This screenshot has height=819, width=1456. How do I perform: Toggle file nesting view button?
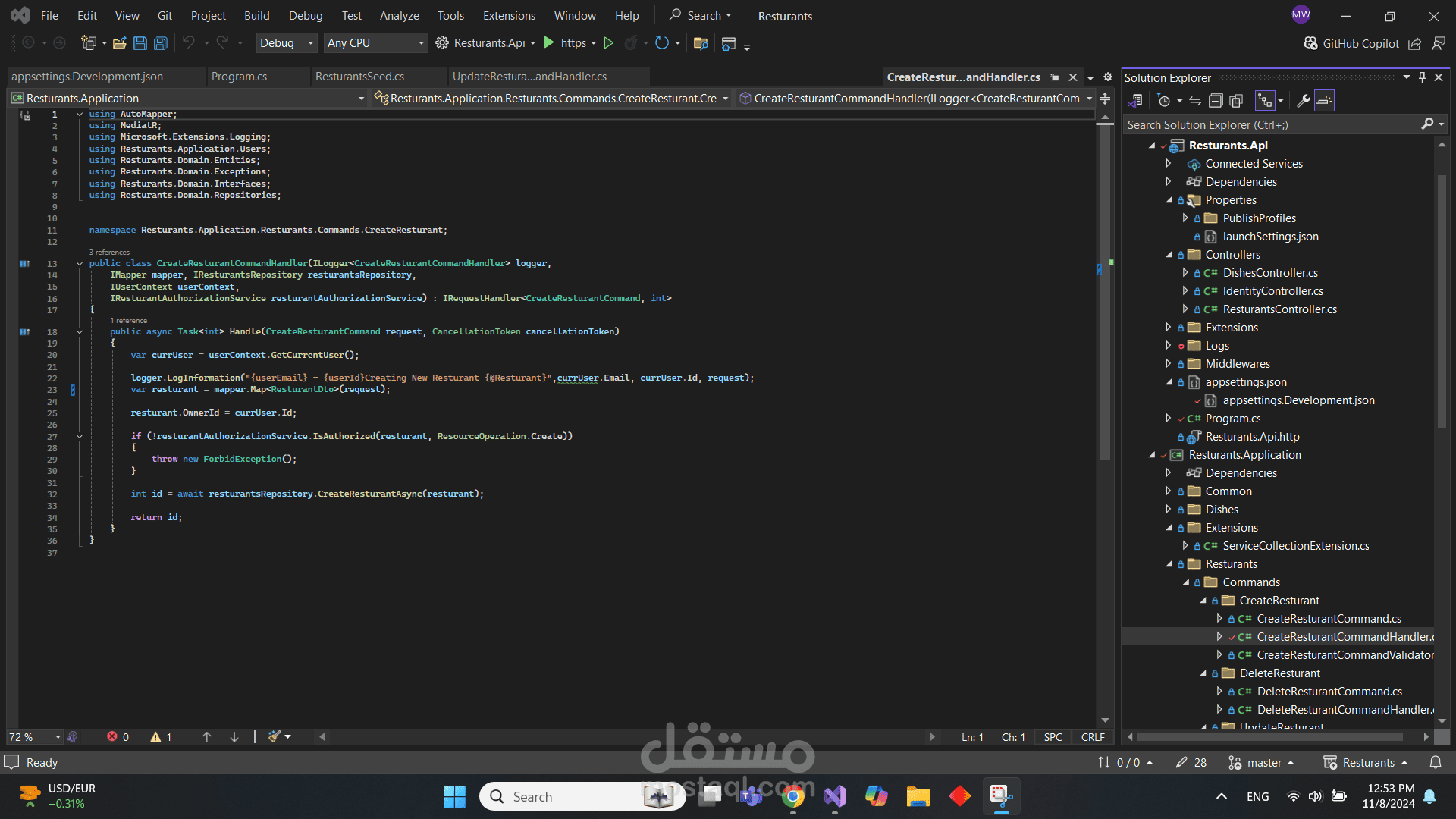tap(1264, 101)
